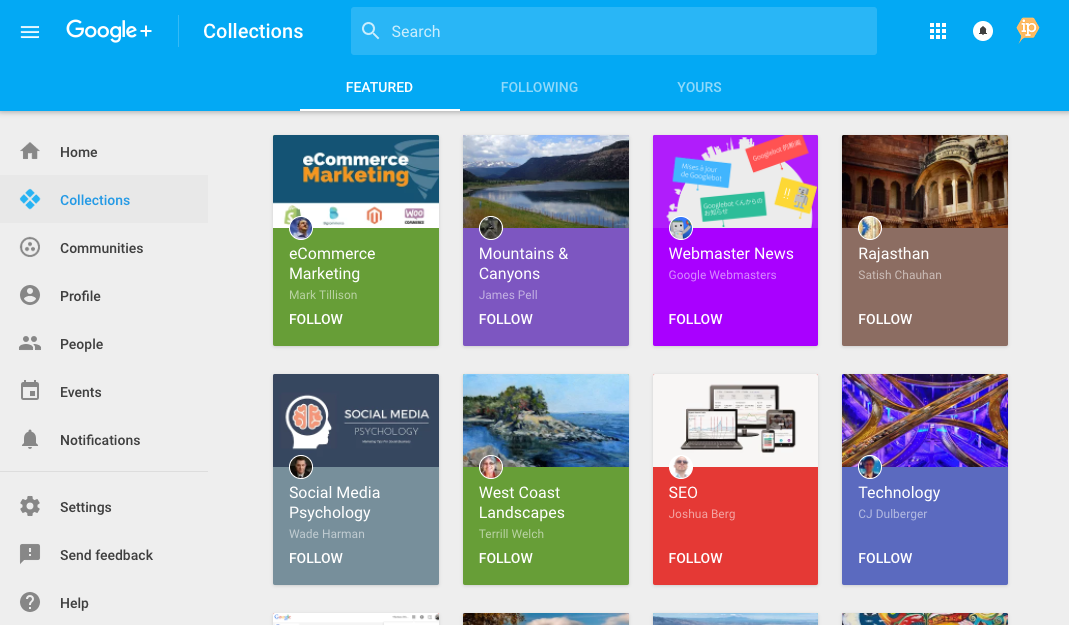Open CJ Dulberger's avatar on Technology card

870,467
